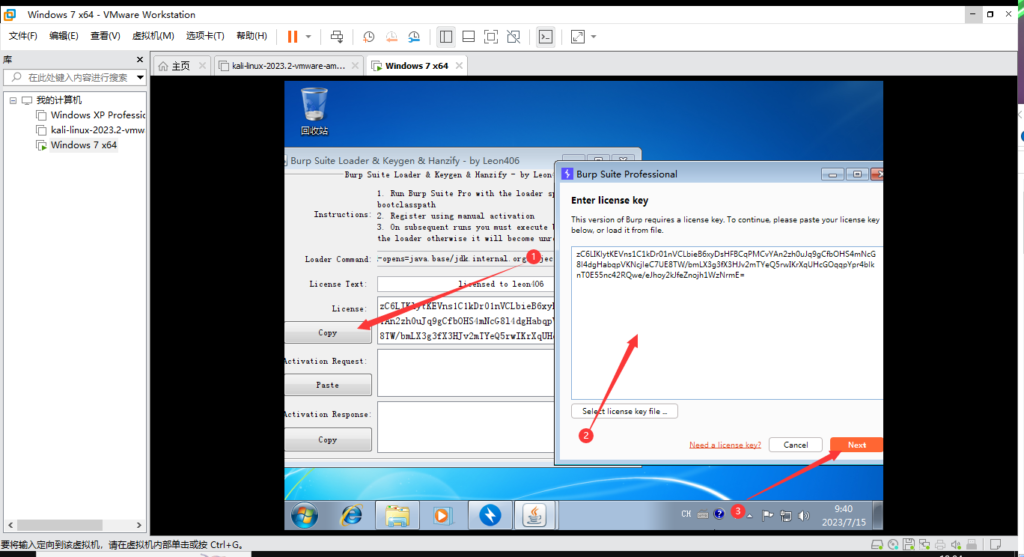Click the Burp license key text area
Viewport: 1024px width, 557px height.
[x=726, y=323]
